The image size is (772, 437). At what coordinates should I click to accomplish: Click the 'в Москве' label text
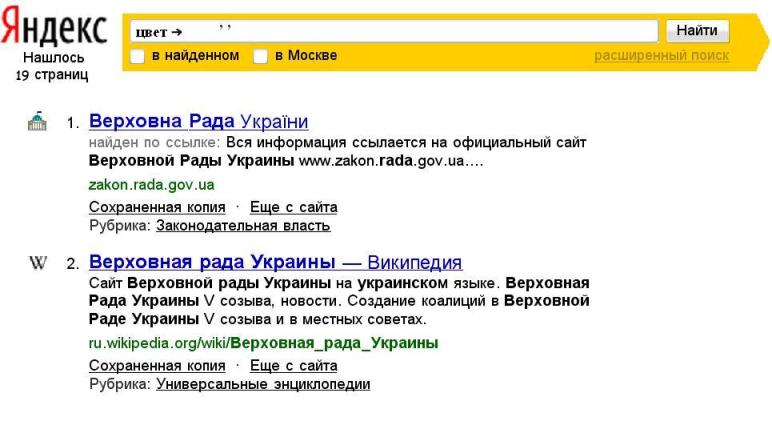[306, 56]
